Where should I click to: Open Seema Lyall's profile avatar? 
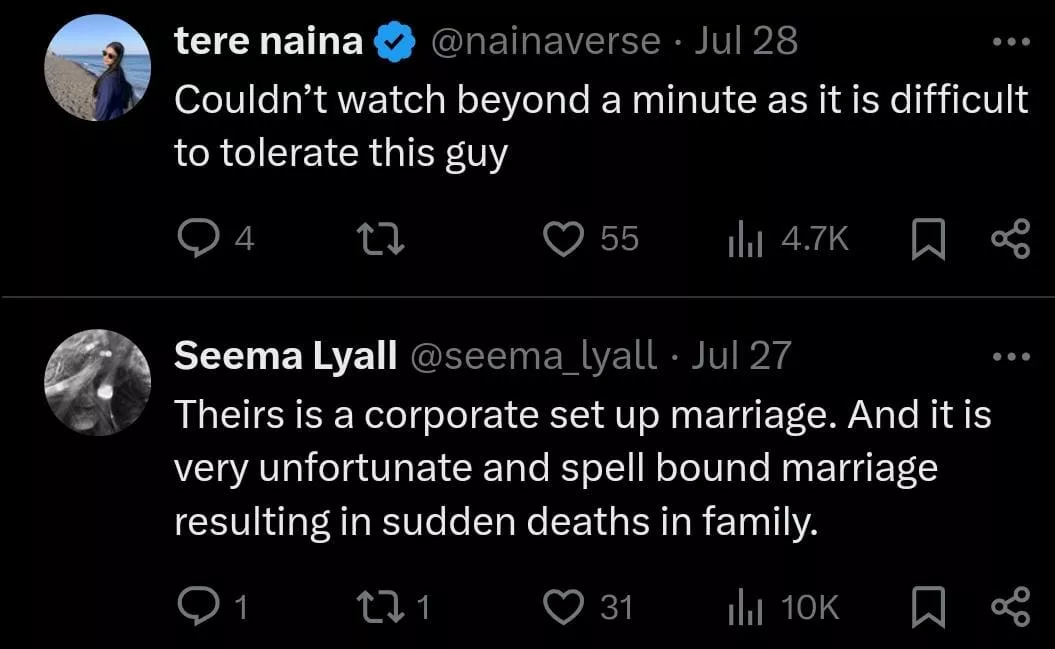tap(98, 382)
